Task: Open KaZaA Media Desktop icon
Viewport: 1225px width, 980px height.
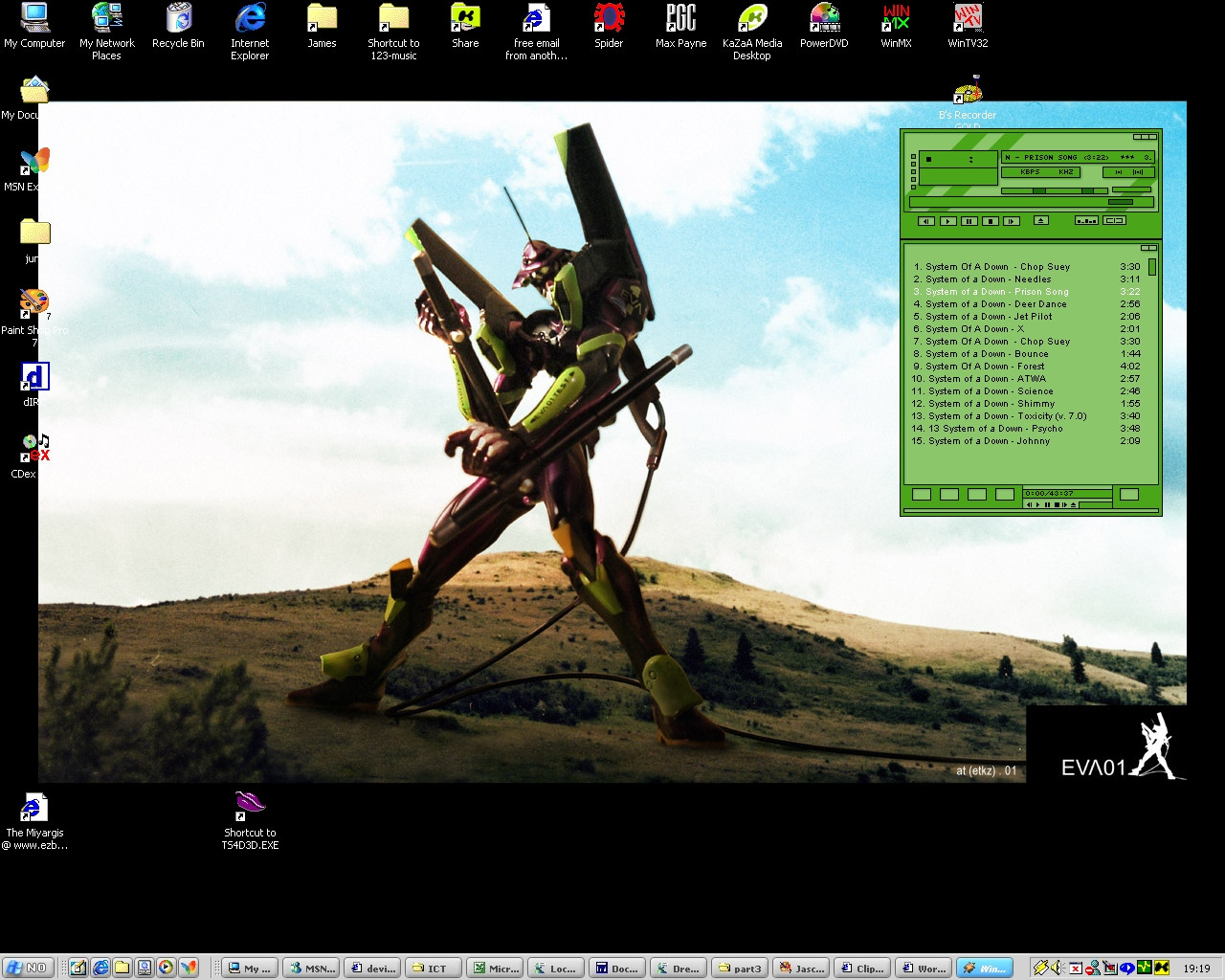Action: (752, 32)
